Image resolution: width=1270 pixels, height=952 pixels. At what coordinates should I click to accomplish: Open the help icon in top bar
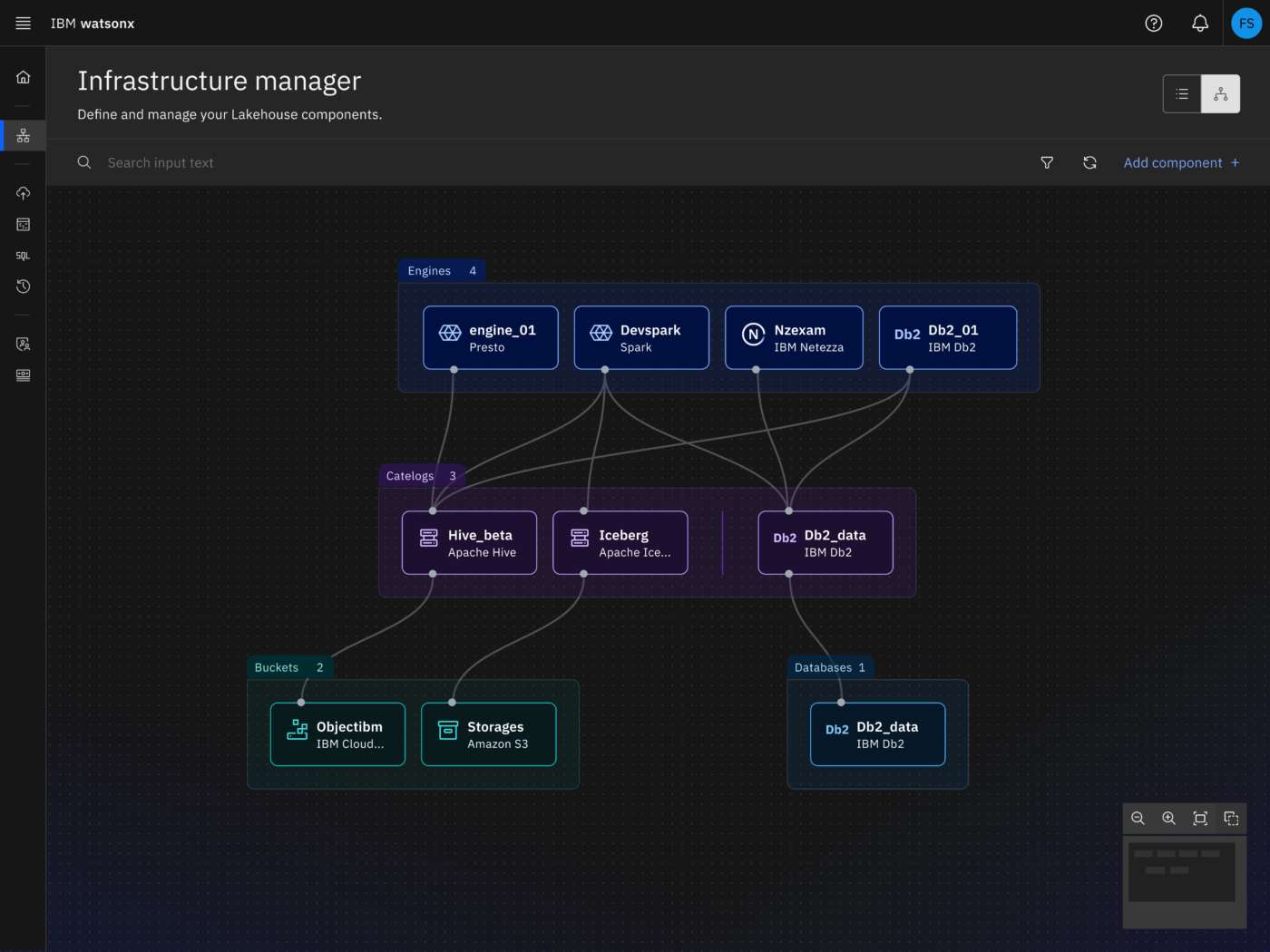pos(1154,24)
